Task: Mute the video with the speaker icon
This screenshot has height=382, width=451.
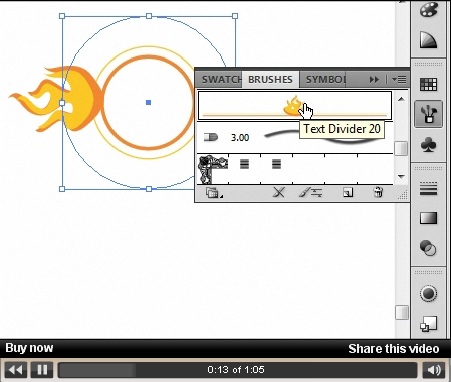Action: coord(434,370)
